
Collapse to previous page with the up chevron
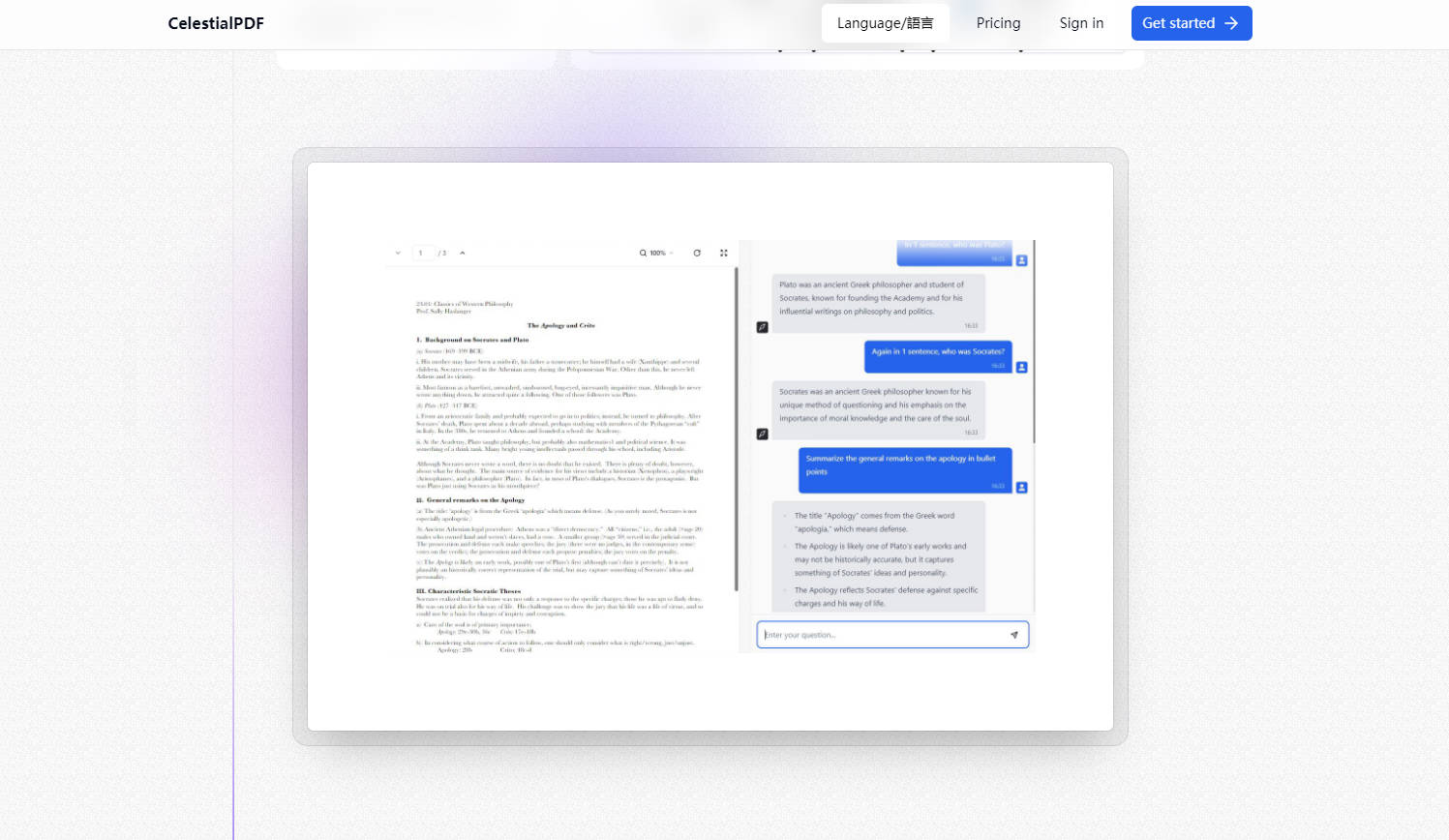(463, 253)
